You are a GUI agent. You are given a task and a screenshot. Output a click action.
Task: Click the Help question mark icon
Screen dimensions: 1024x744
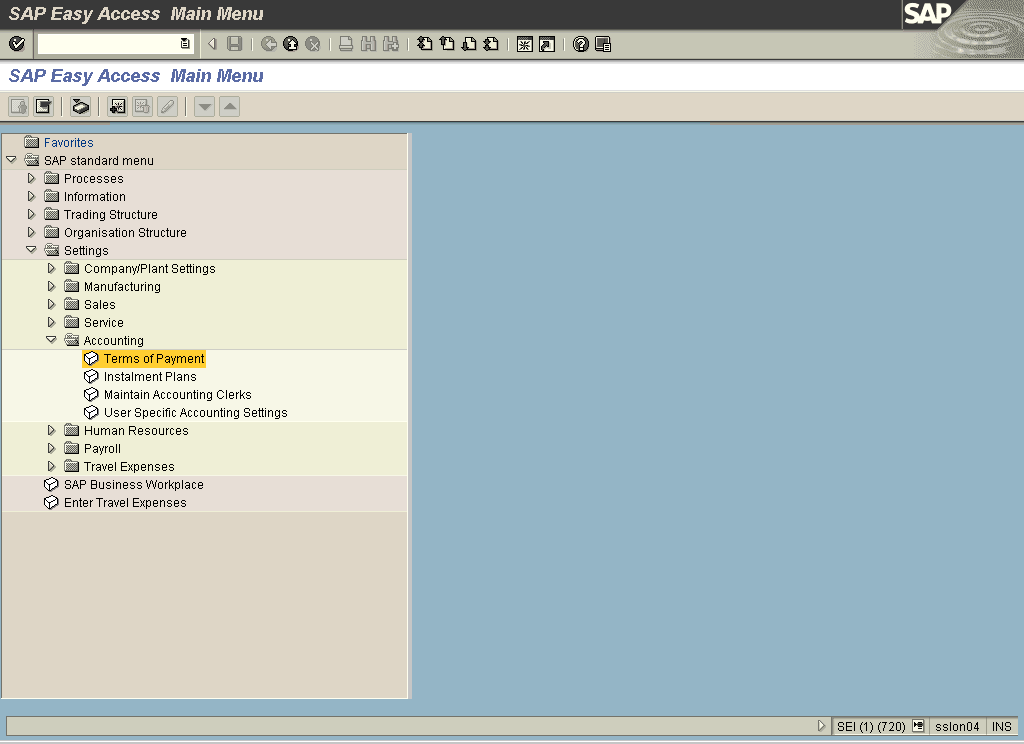(x=581, y=44)
